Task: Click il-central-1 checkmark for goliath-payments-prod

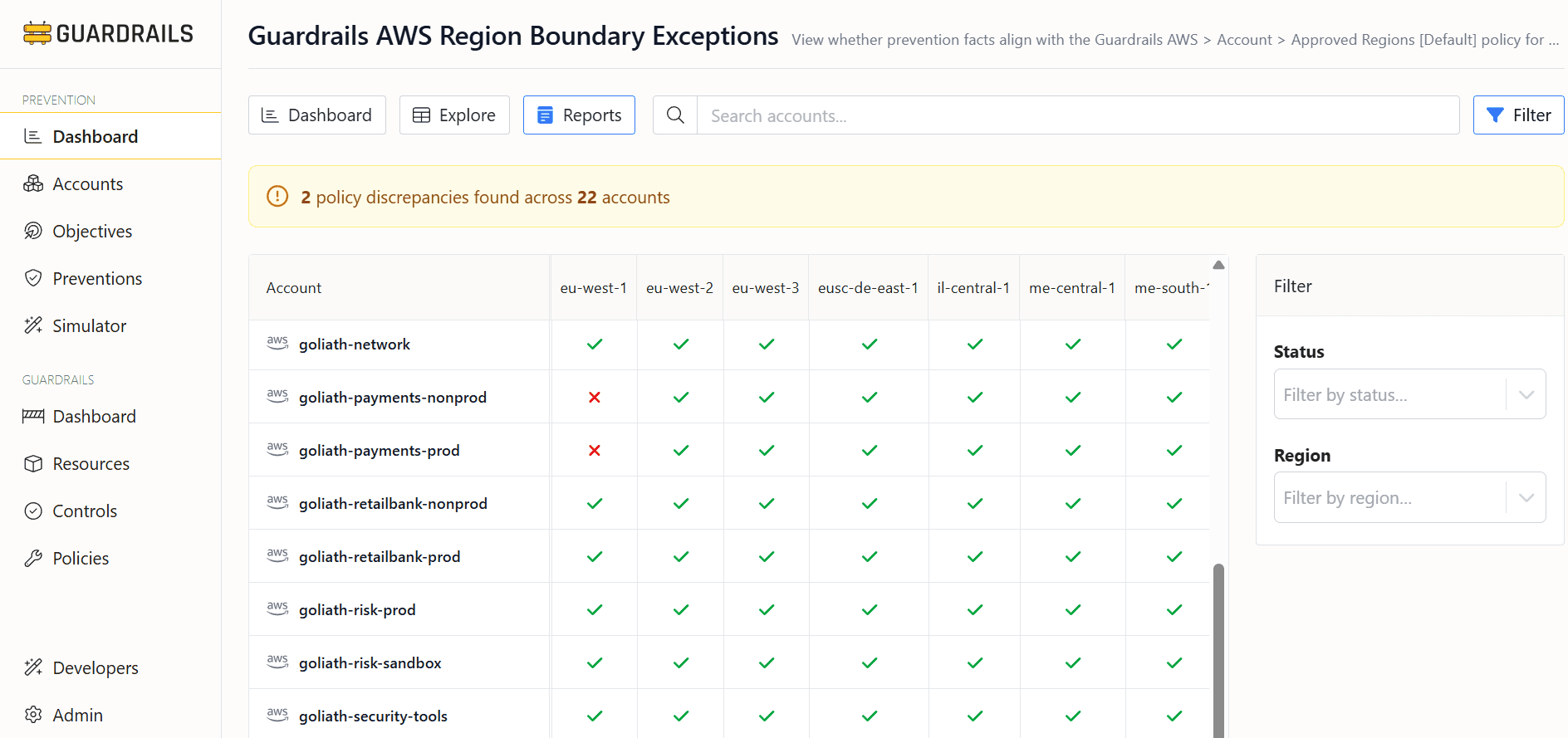Action: coord(975,450)
